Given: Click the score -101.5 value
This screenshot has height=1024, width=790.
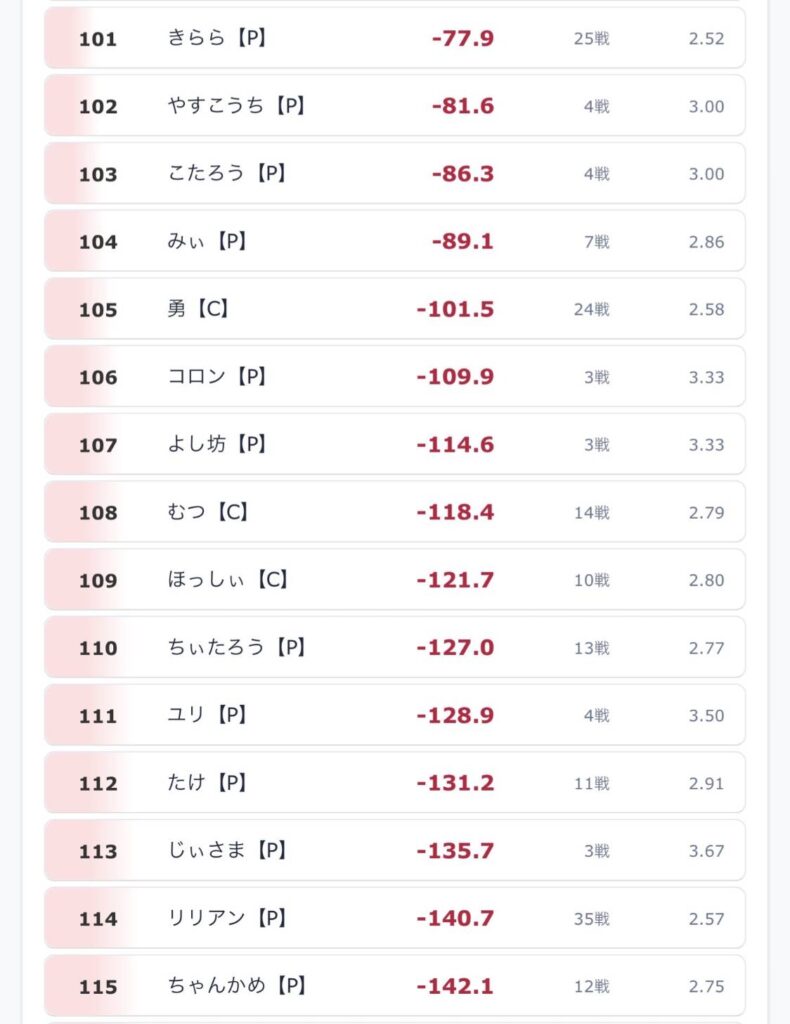Looking at the screenshot, I should 455,309.
